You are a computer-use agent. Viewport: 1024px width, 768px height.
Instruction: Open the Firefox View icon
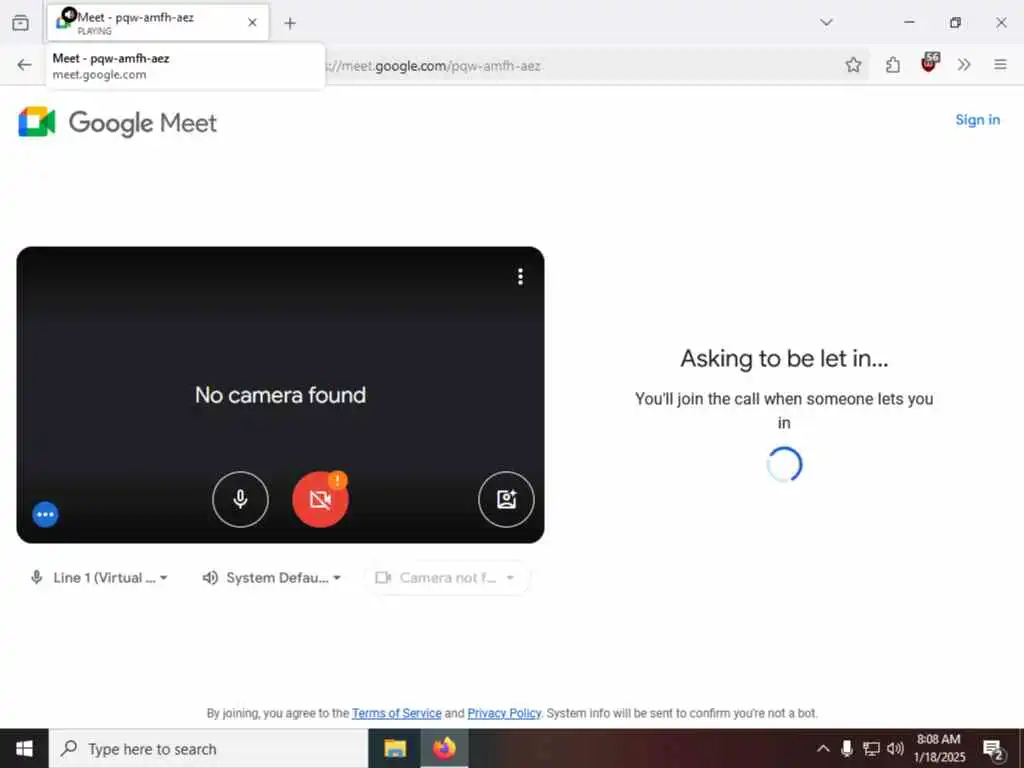[20, 23]
